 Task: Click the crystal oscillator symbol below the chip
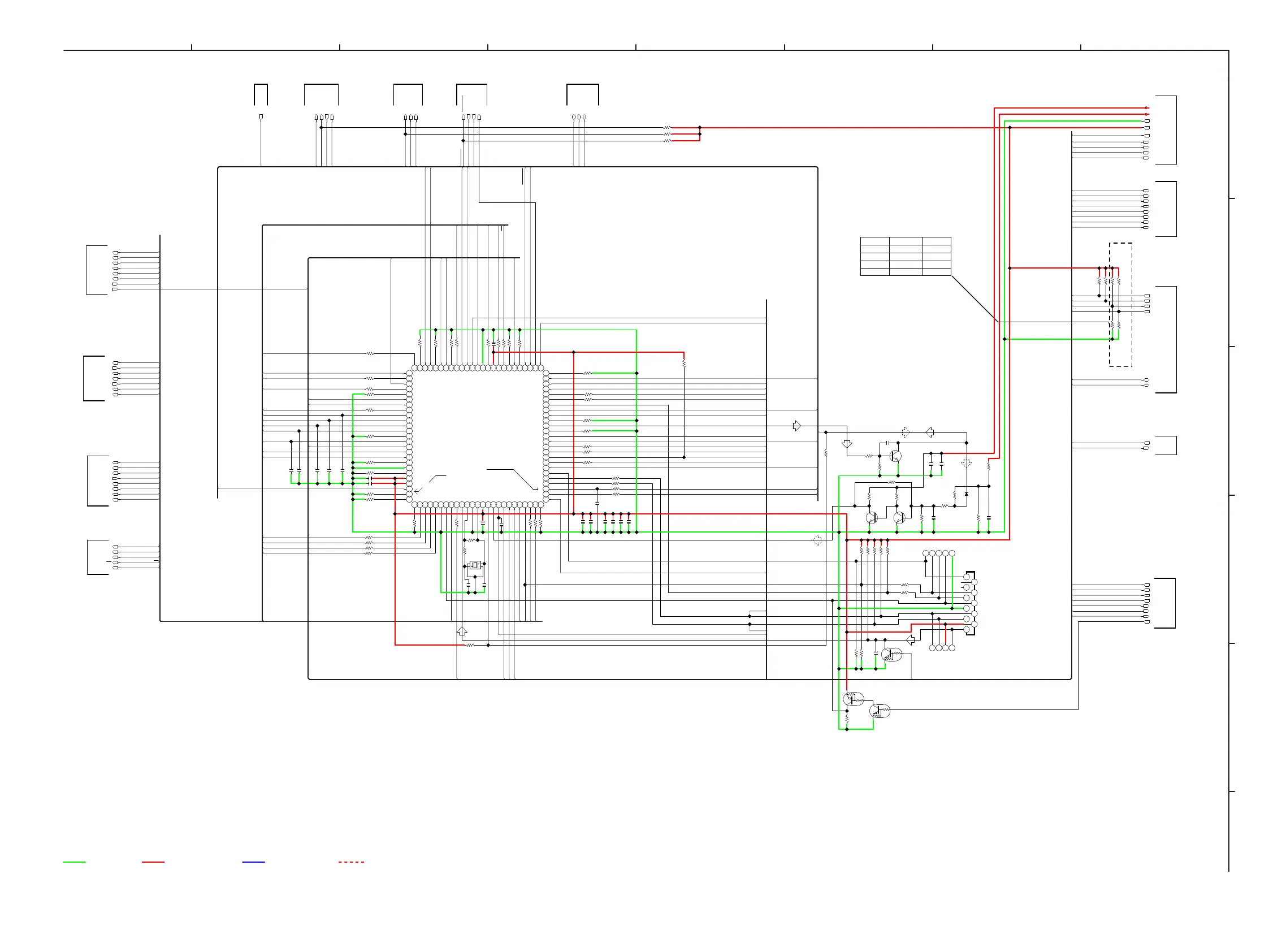pyautogui.click(x=475, y=565)
